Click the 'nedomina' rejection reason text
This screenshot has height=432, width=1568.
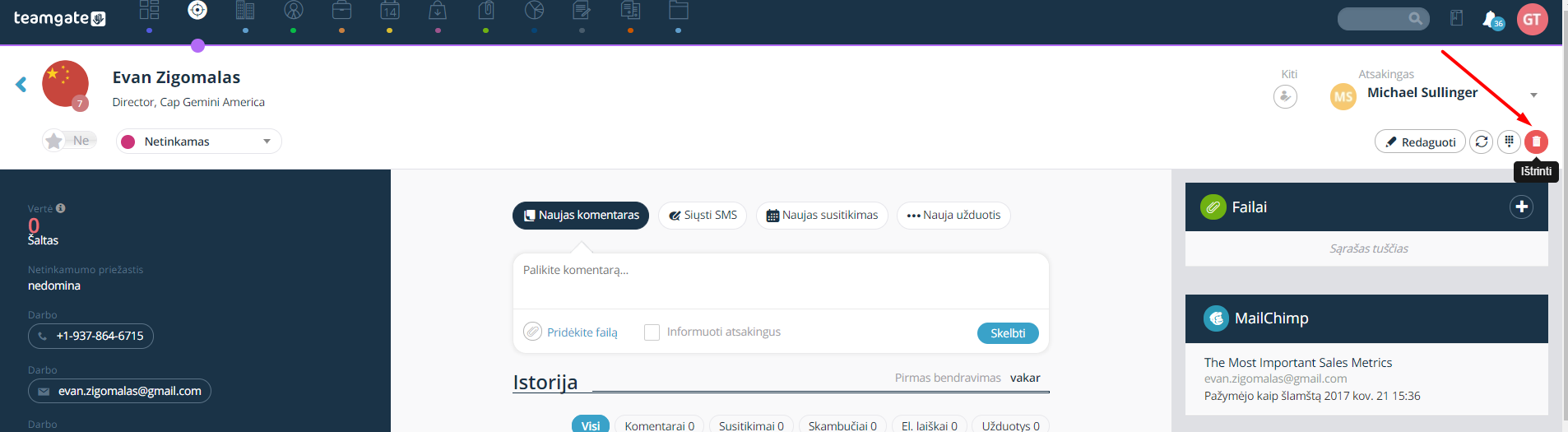(54, 286)
